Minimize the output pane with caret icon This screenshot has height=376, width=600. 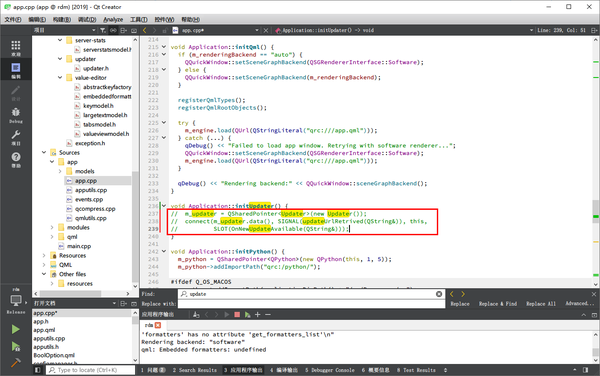584,314
